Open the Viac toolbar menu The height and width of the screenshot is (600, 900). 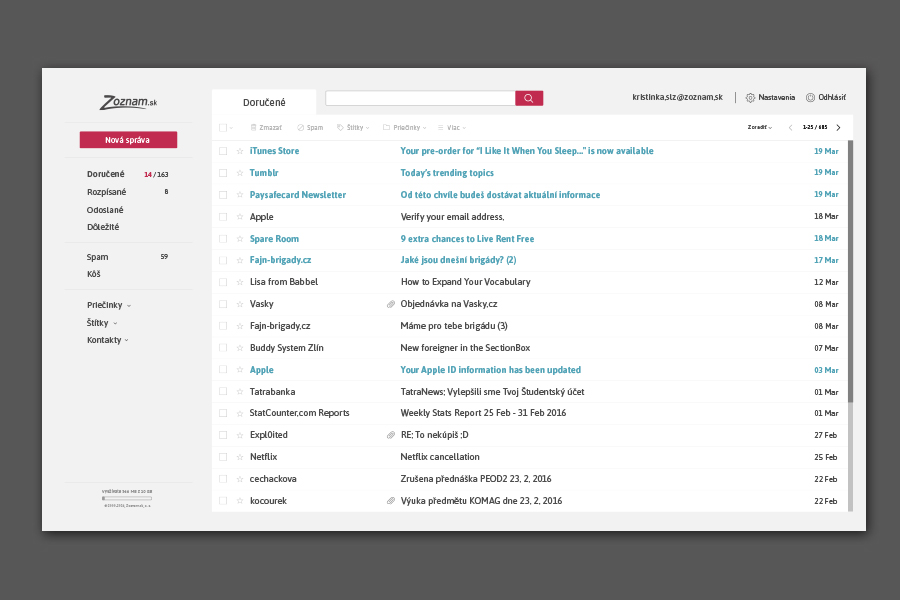446,127
